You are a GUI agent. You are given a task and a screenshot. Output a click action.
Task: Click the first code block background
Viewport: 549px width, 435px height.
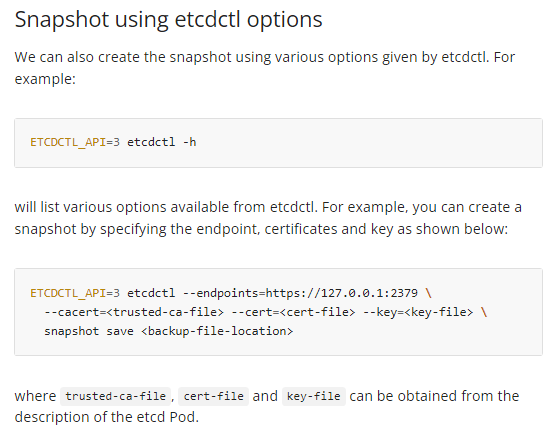tap(278, 143)
